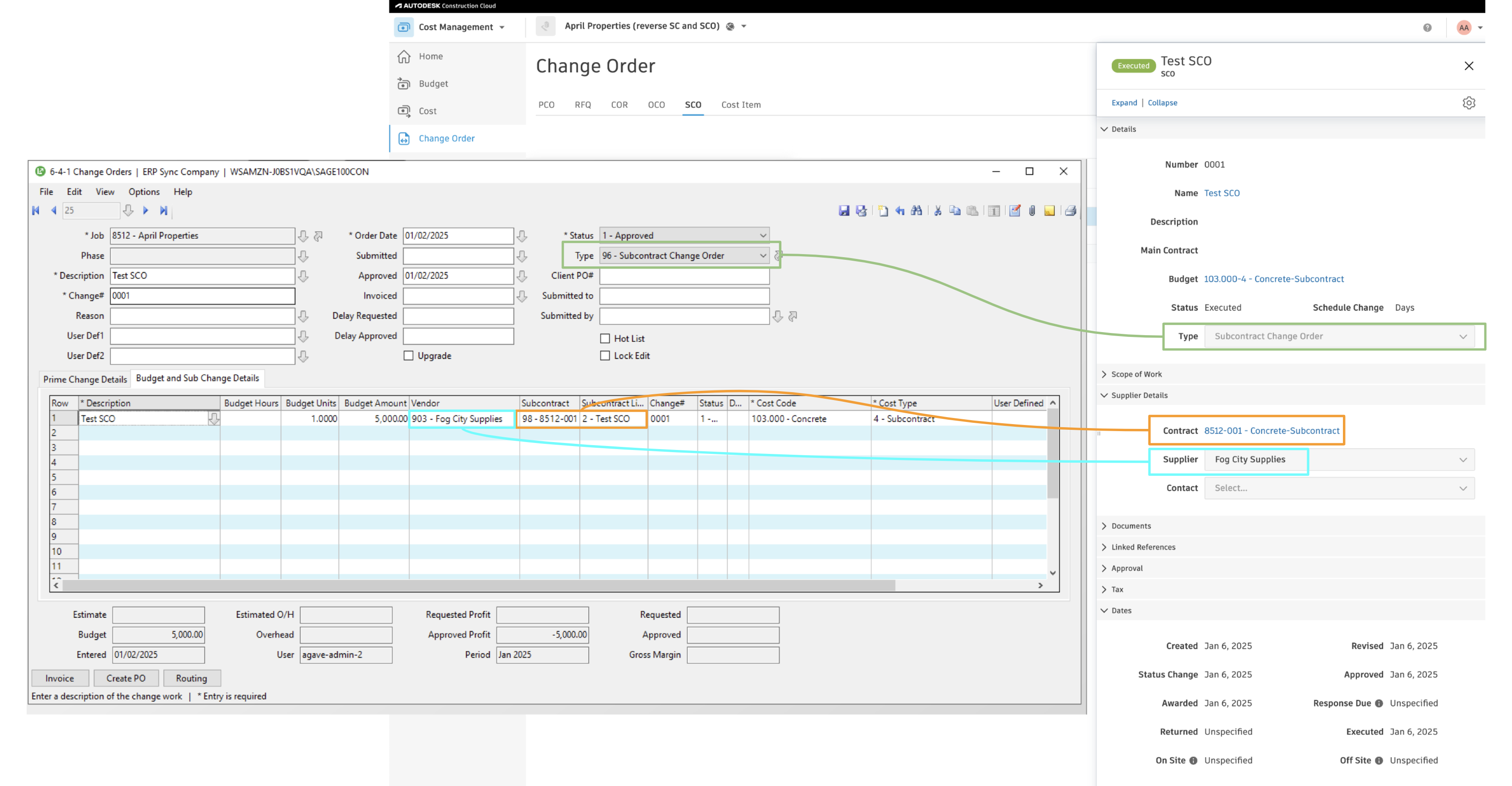Open Type dropdown in Test SCO details
This screenshot has width=1512, height=786.
[x=1339, y=336]
